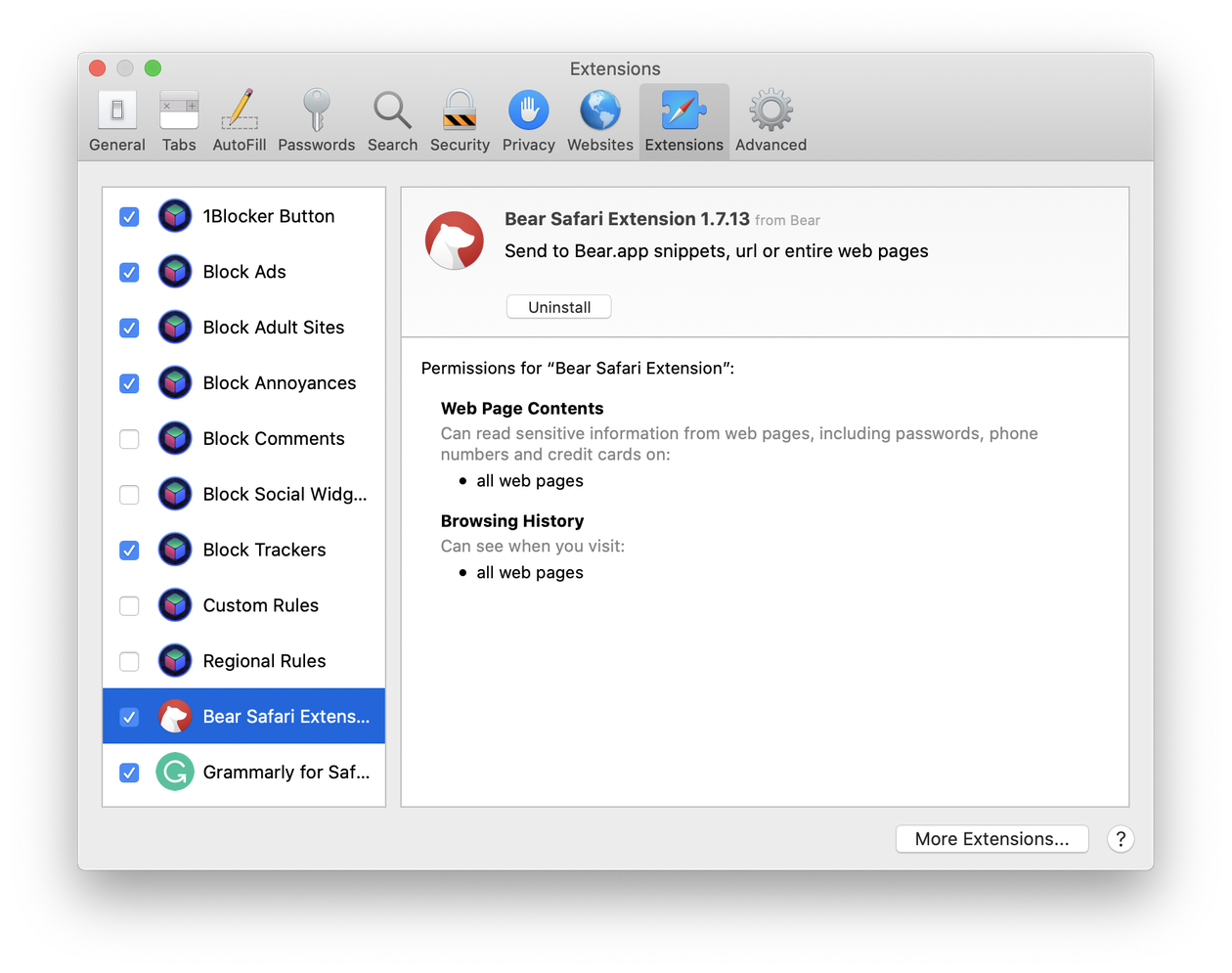
Task: Pick the Block Annoyances extension icon
Action: 175,383
